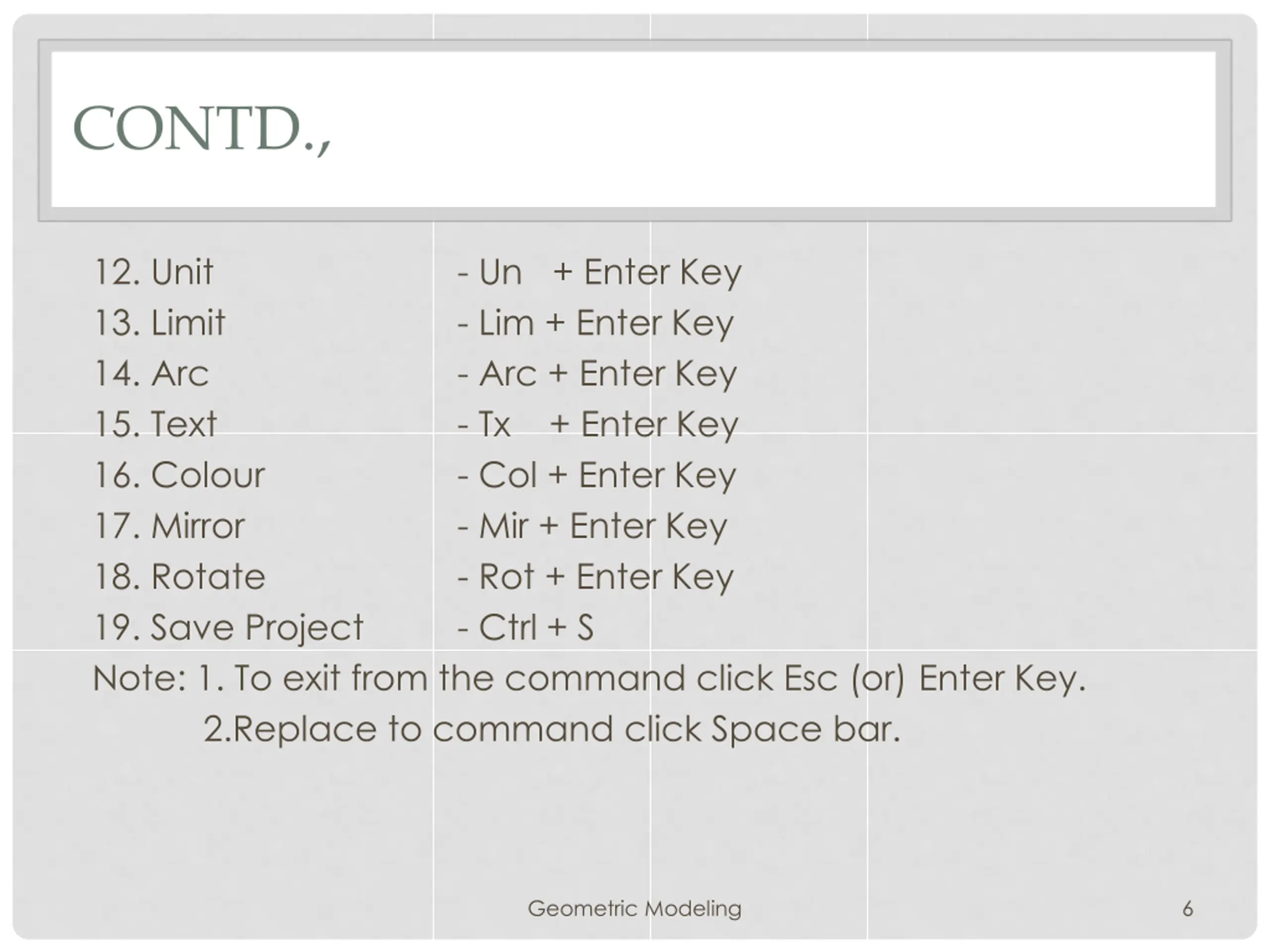Click the '15. Text' line
The image size is (1270, 952).
pos(155,424)
